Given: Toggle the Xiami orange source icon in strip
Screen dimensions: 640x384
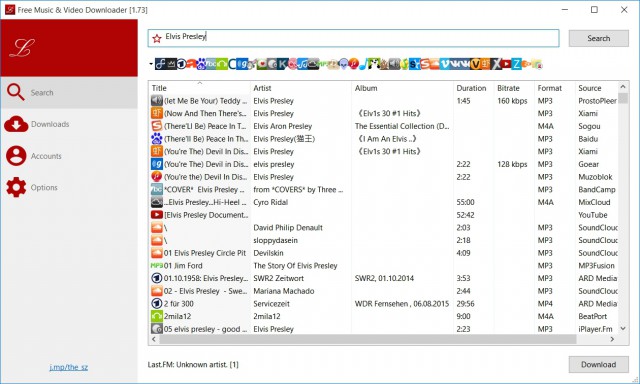Looking at the screenshot, I should (485, 64).
